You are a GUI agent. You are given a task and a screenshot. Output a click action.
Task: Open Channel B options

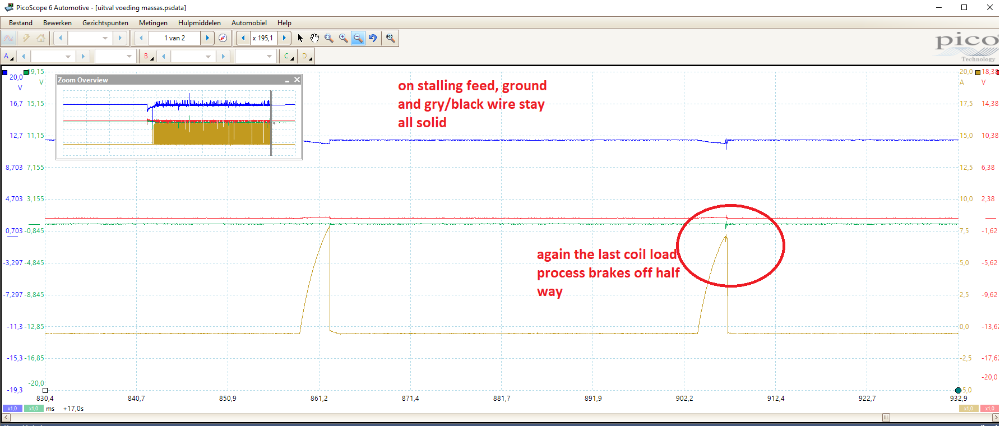pyautogui.click(x=148, y=56)
